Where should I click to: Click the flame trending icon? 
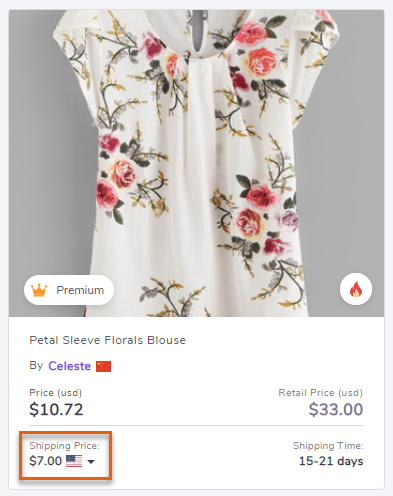356,289
